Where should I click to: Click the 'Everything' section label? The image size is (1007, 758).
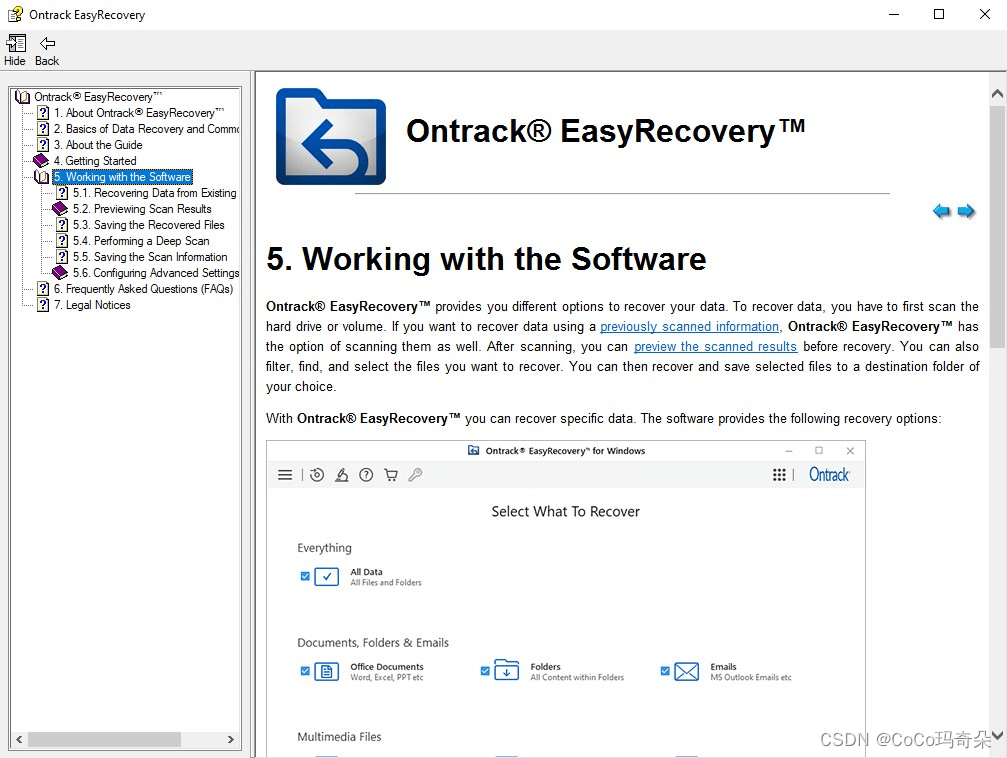(x=324, y=548)
